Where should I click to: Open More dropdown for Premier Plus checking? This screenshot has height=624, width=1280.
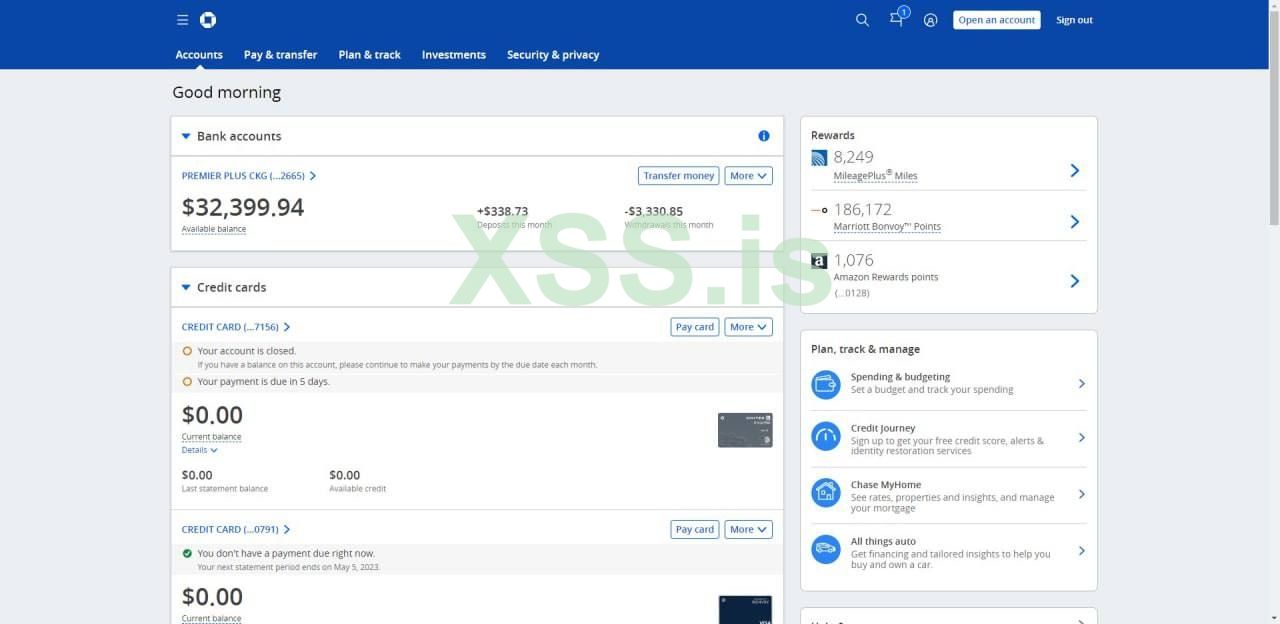click(748, 176)
